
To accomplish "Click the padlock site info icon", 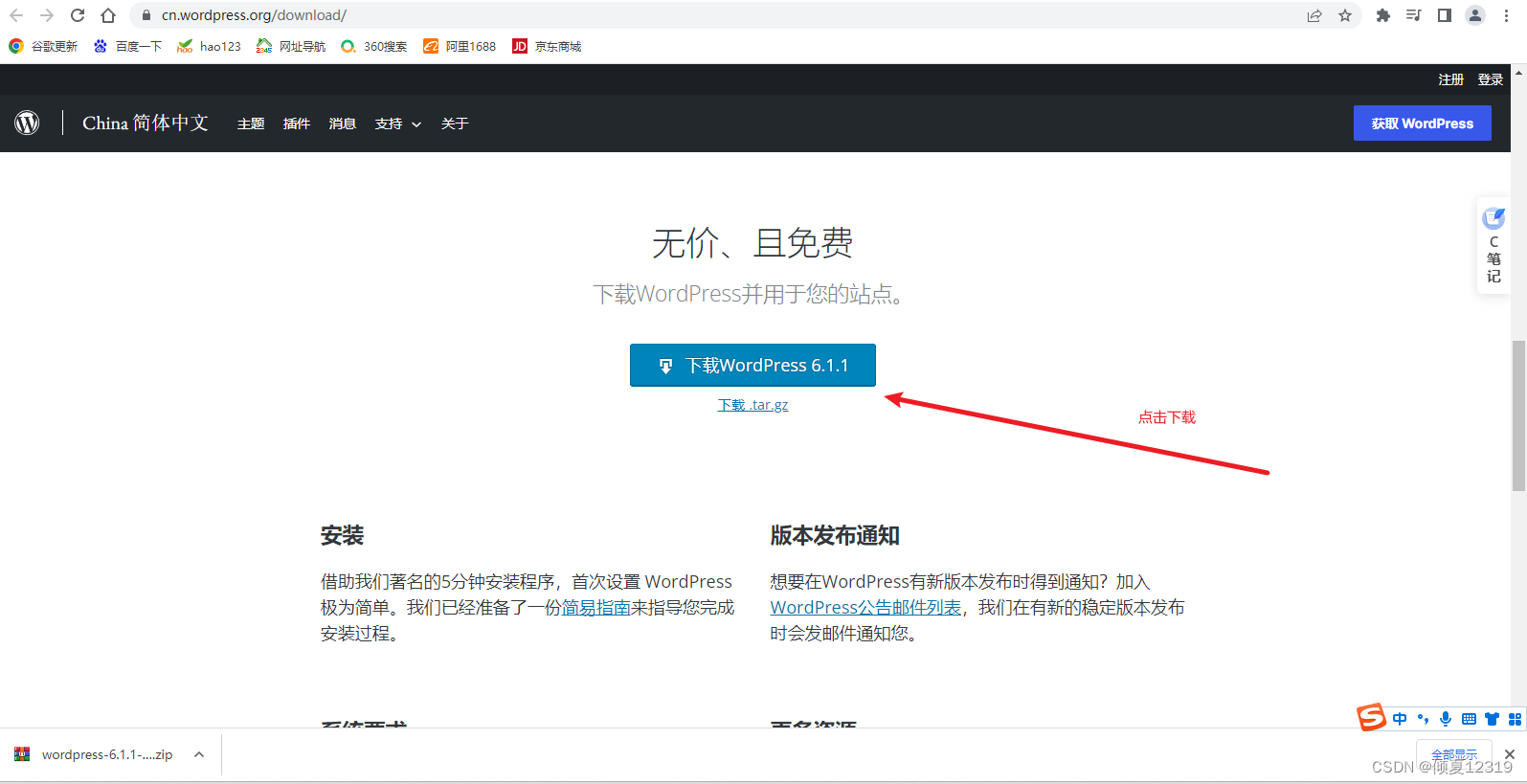I will point(146,15).
